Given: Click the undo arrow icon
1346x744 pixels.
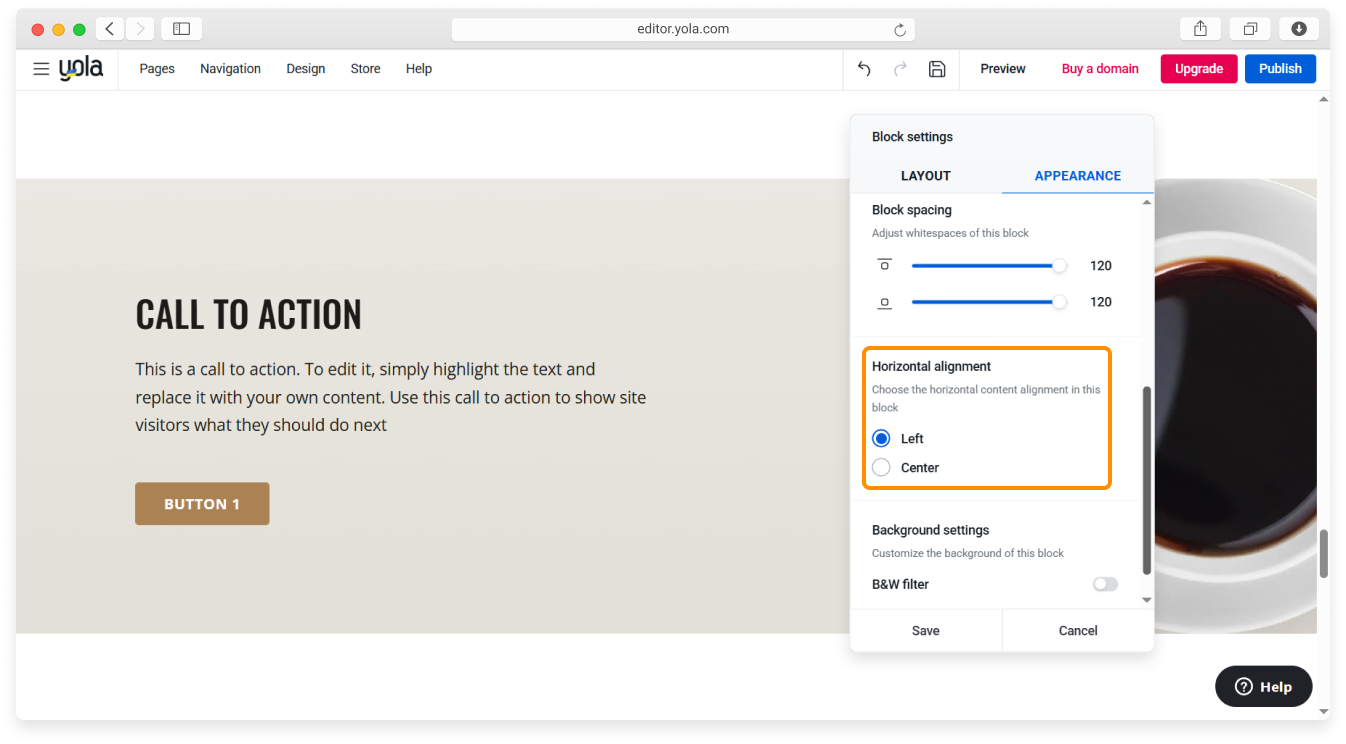Looking at the screenshot, I should pos(864,69).
